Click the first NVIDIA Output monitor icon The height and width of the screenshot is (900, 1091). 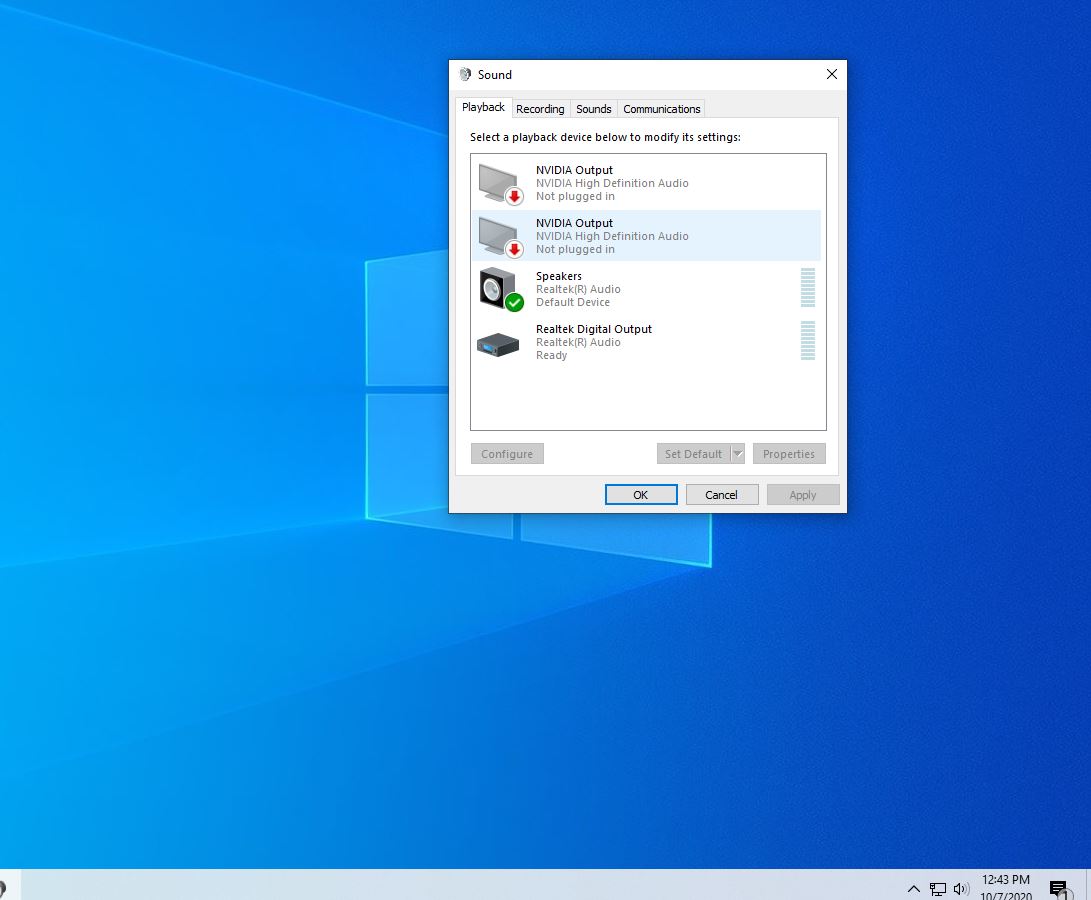point(498,183)
